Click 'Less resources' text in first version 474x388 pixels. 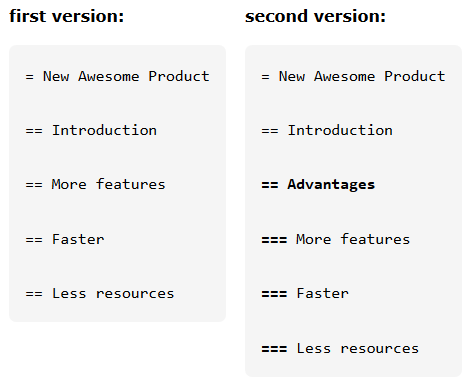[x=113, y=294]
